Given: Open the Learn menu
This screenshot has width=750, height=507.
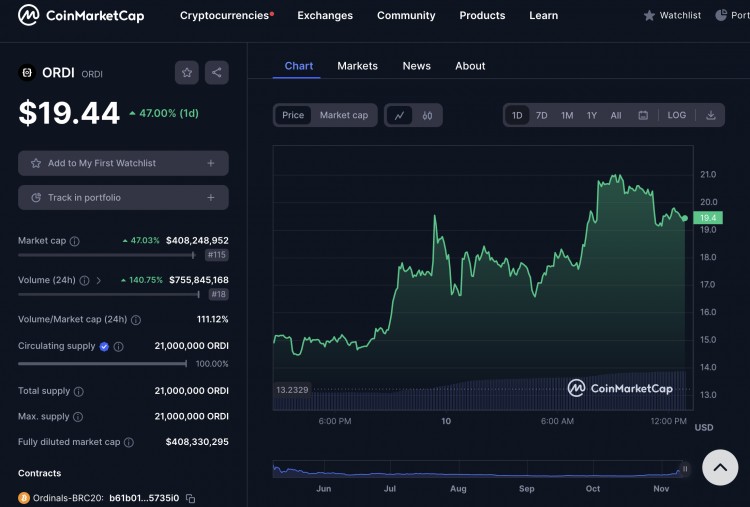Looking at the screenshot, I should pyautogui.click(x=543, y=15).
